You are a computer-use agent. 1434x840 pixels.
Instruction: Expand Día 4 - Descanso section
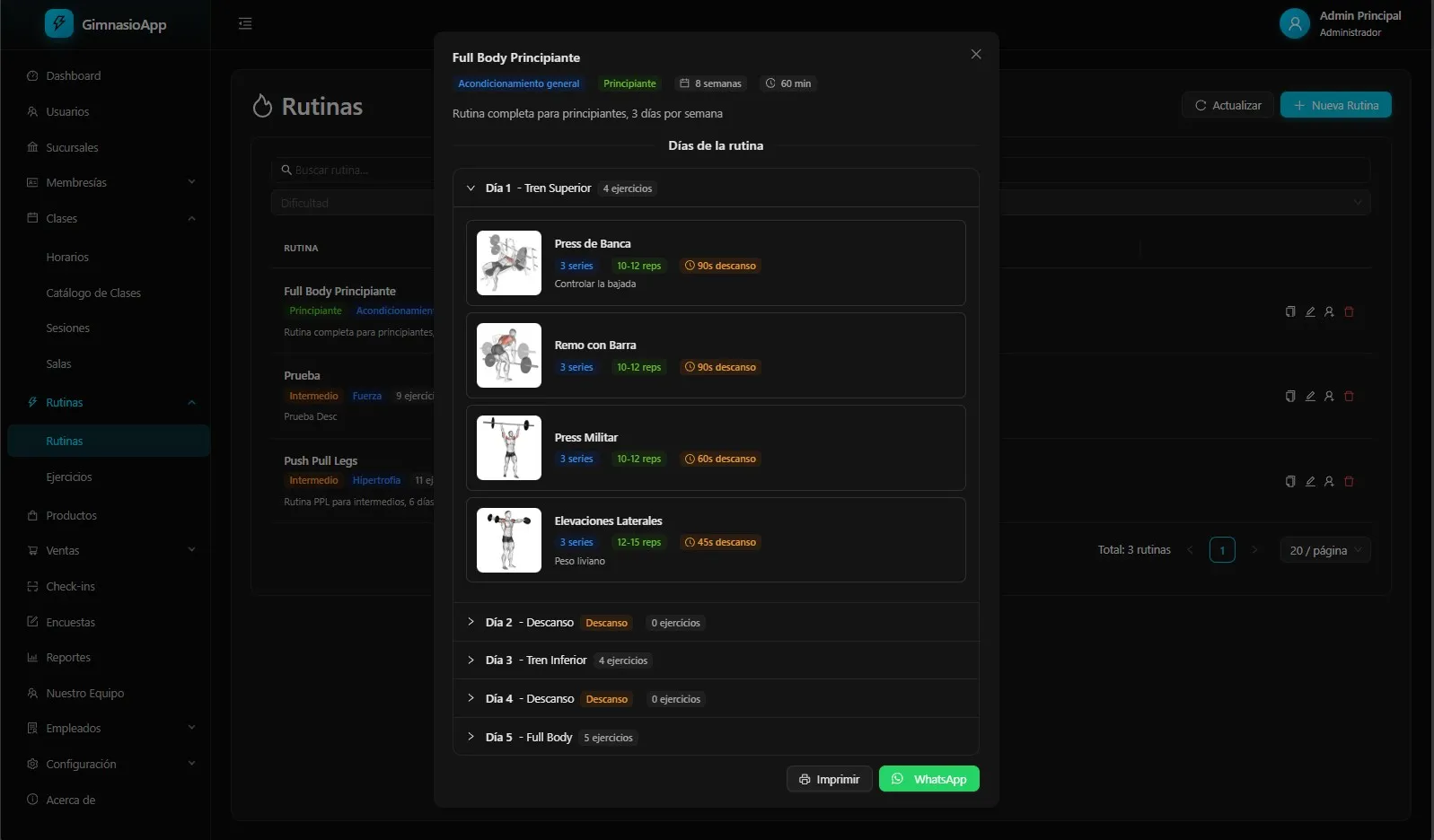pos(716,699)
